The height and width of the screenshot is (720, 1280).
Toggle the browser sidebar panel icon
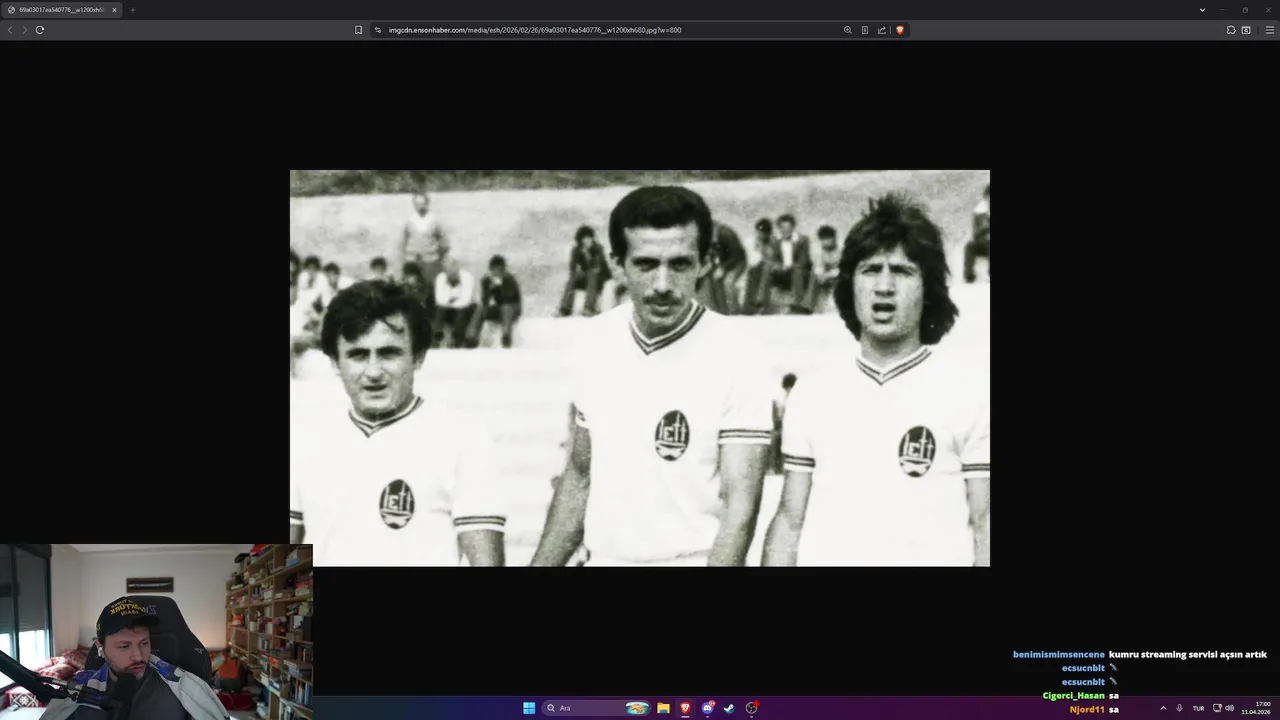pos(1246,30)
